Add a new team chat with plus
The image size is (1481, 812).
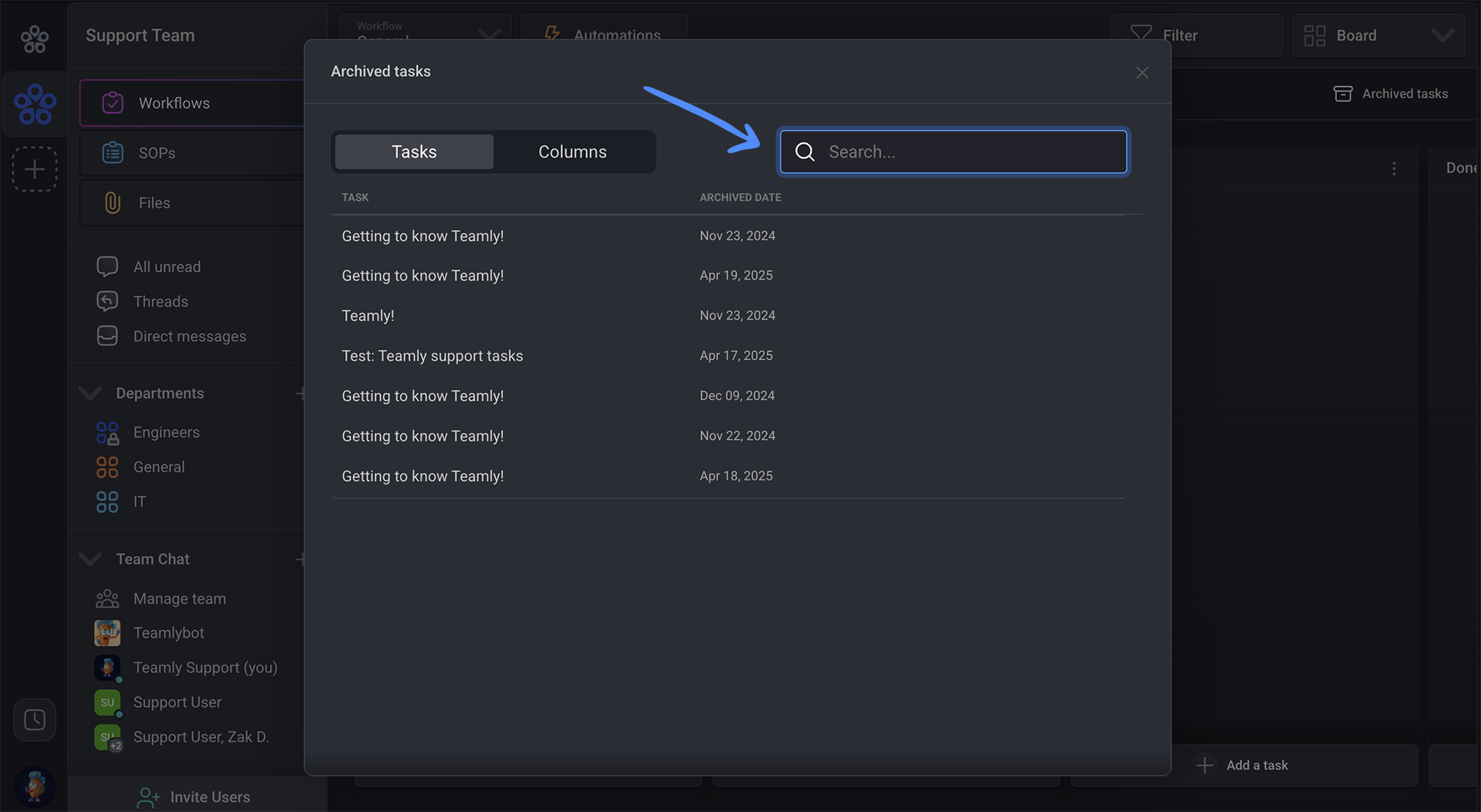click(299, 559)
